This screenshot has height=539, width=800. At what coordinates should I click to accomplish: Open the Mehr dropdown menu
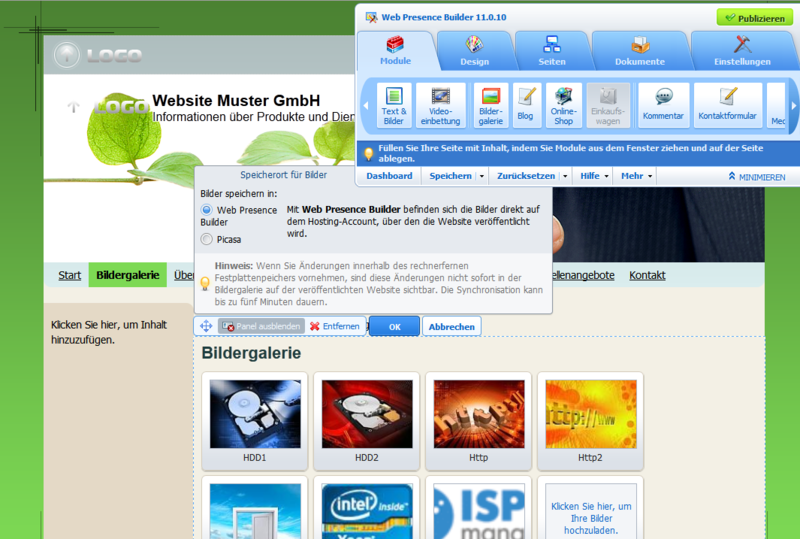[x=636, y=176]
